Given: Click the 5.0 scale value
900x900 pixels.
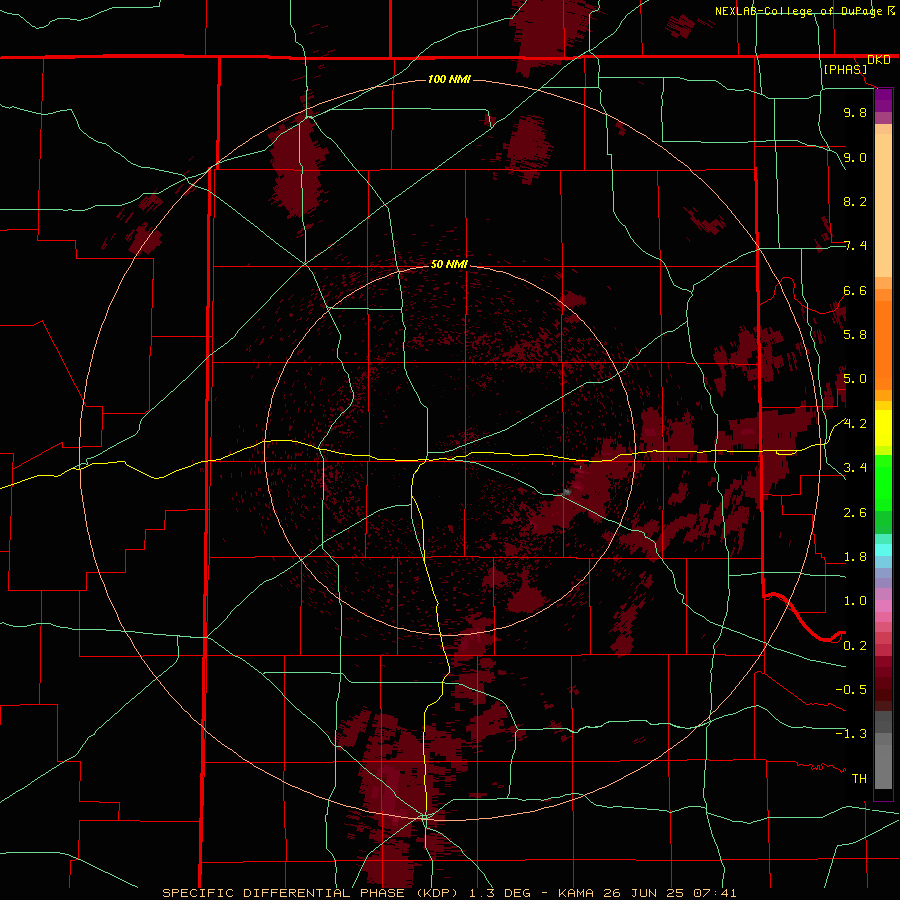Looking at the screenshot, I should (855, 379).
